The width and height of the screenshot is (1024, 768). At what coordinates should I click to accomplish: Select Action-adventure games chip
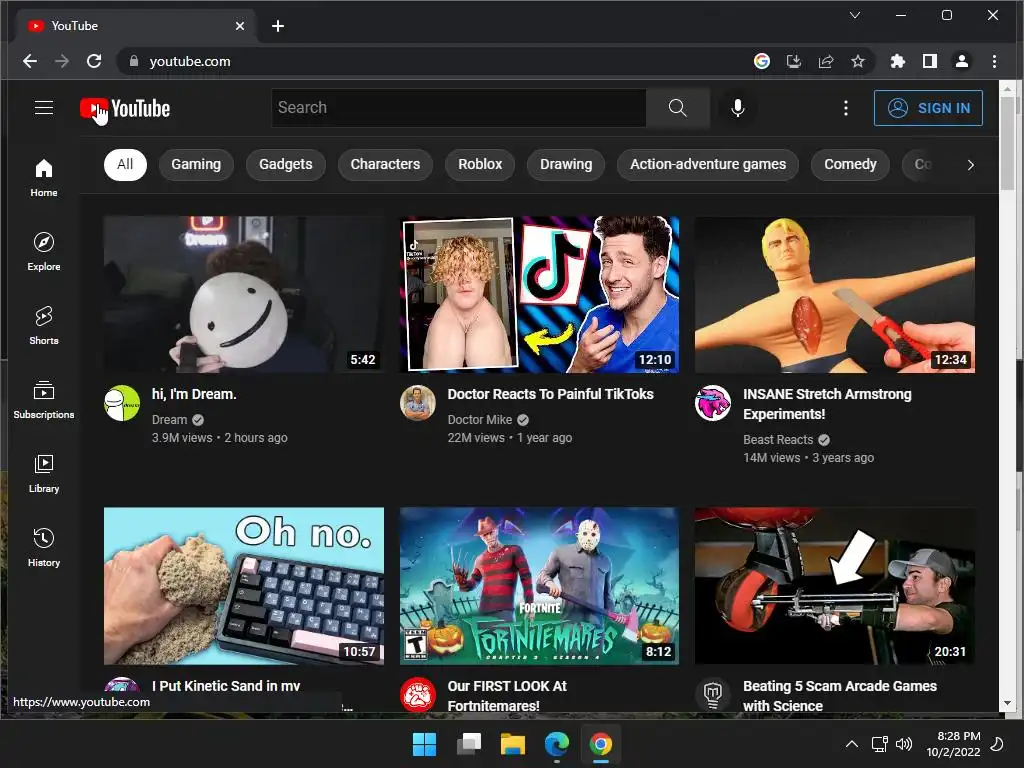[708, 165]
